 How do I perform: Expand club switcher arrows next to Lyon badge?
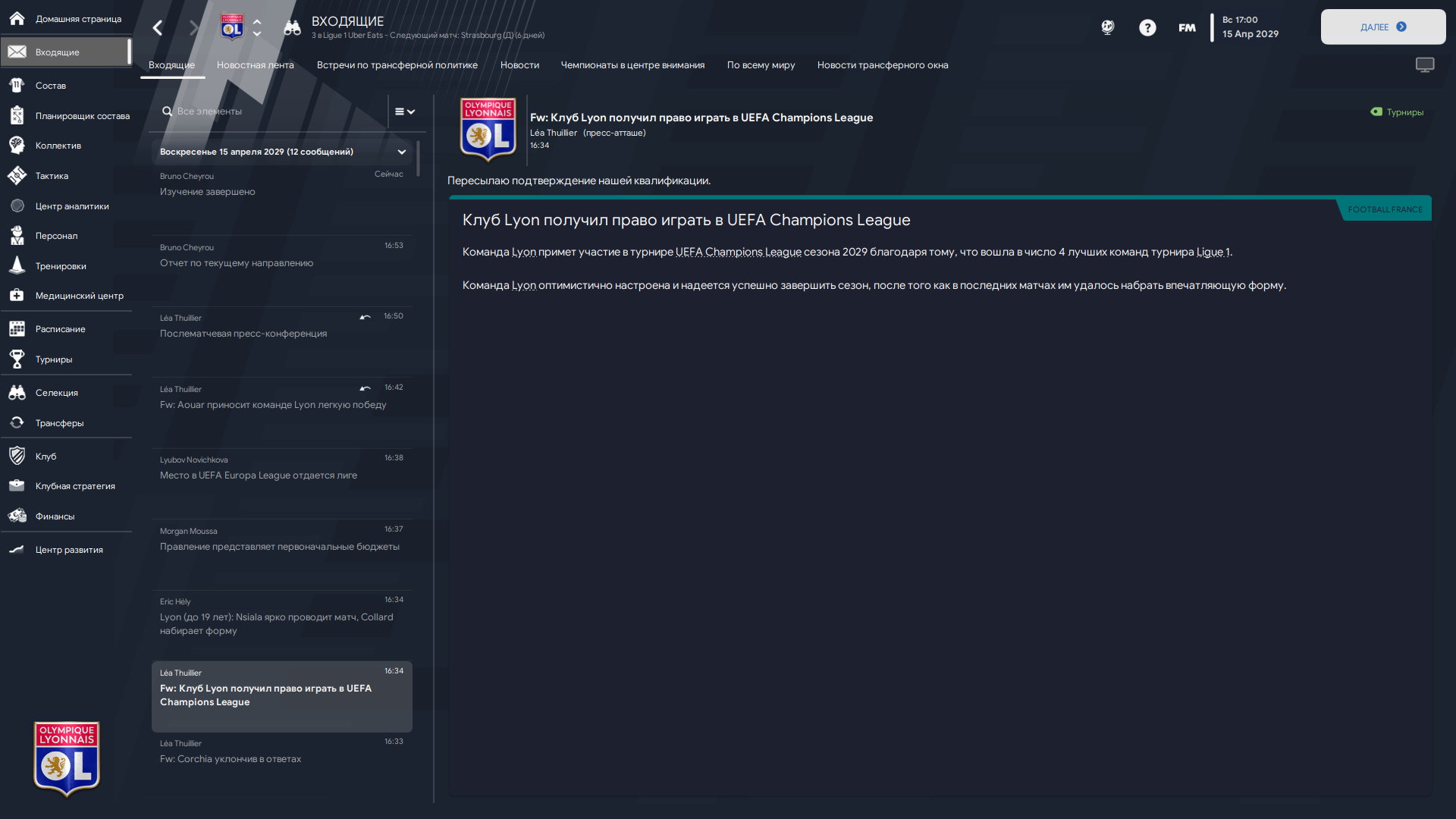[x=257, y=28]
